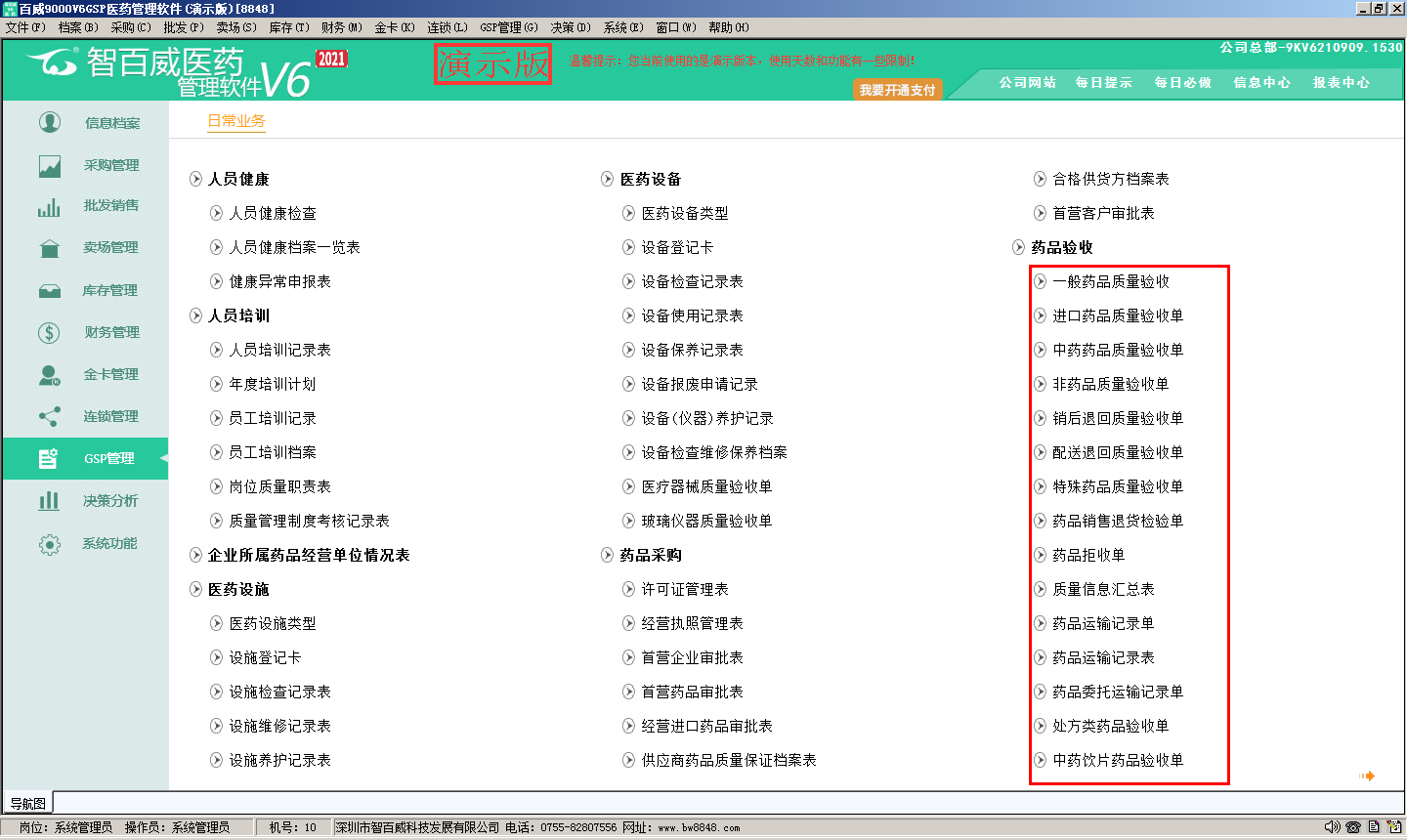This screenshot has height=840, width=1407.
Task: Click the 我要开通支付 button
Action: [897, 90]
